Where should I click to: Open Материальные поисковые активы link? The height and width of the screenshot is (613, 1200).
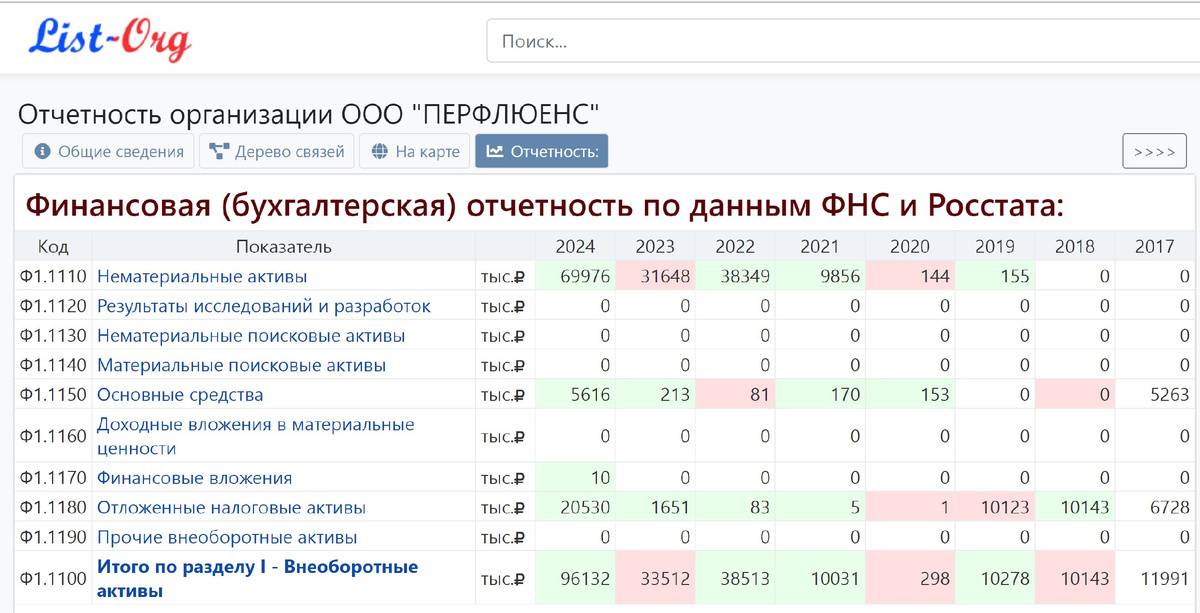pos(241,365)
